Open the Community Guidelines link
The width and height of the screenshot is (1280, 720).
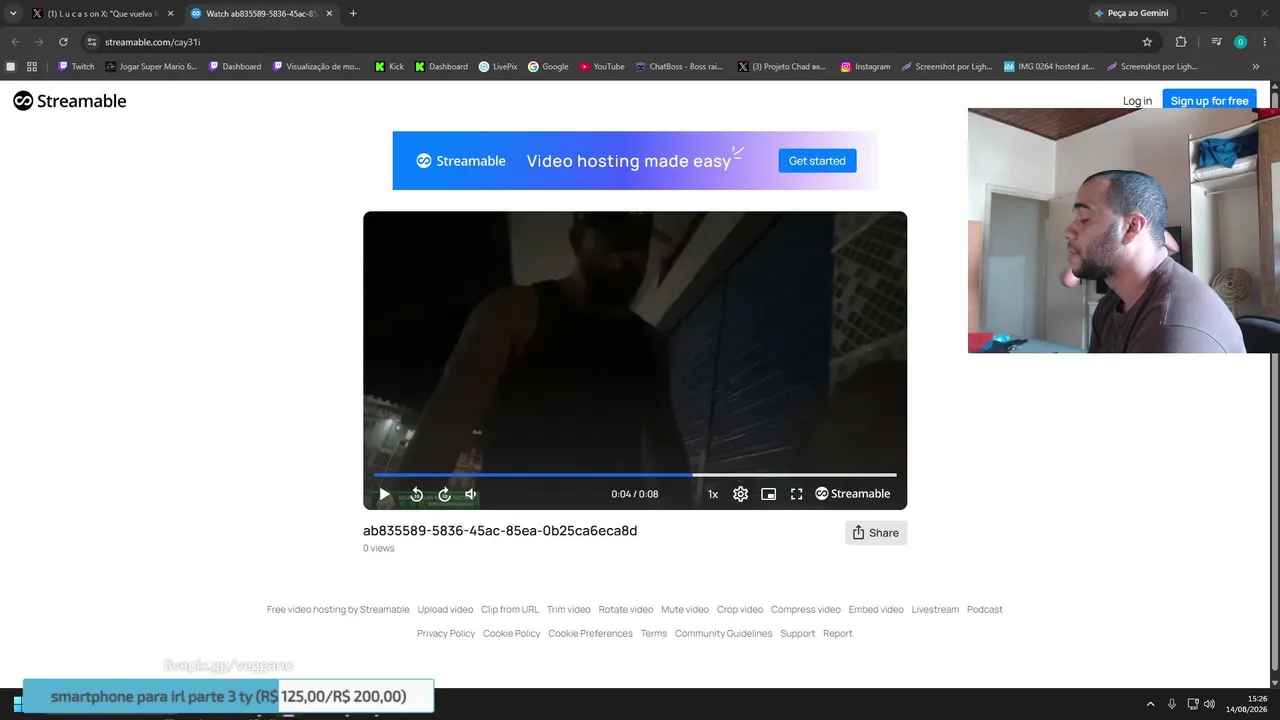click(724, 633)
